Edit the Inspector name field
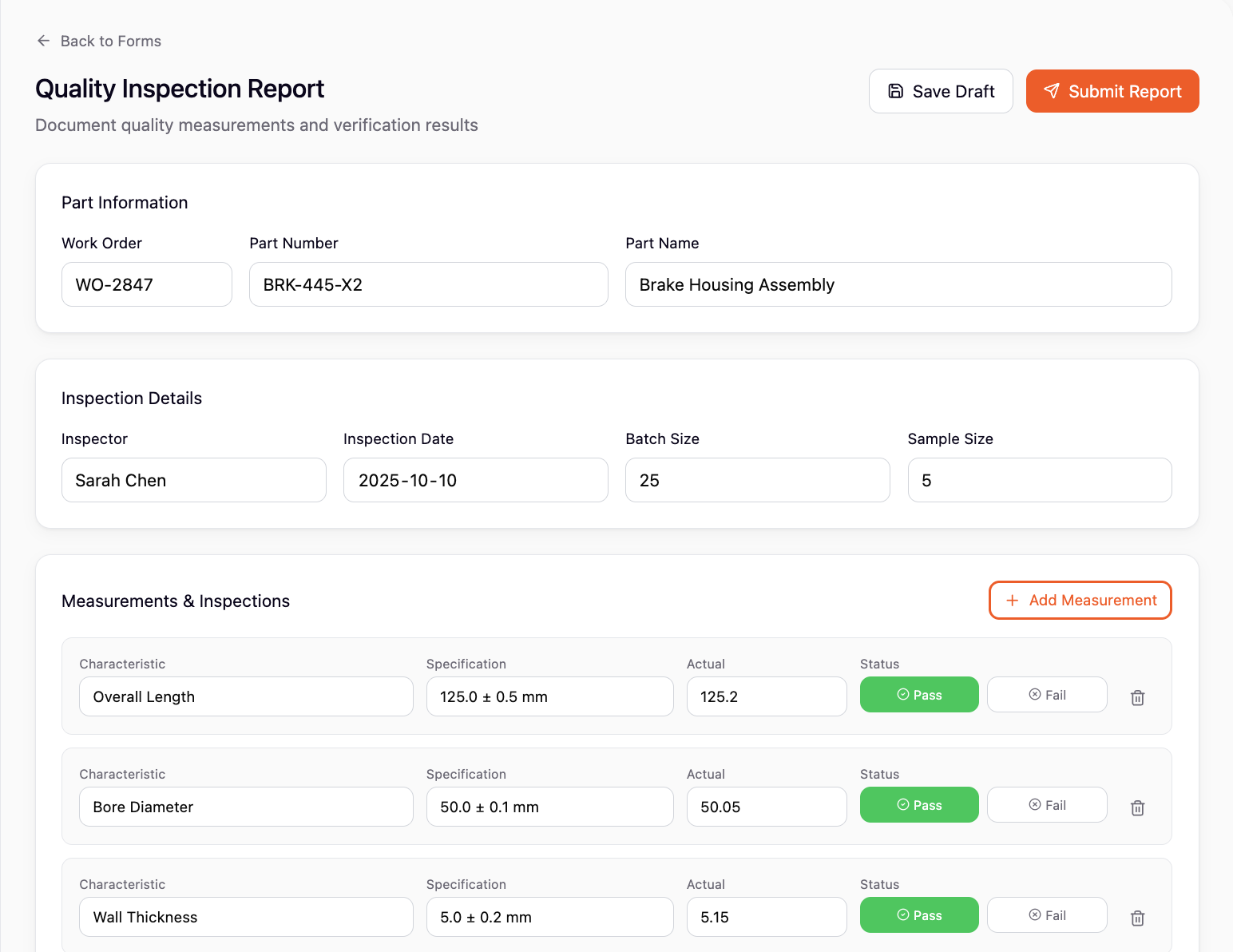This screenshot has width=1233, height=952. [193, 480]
